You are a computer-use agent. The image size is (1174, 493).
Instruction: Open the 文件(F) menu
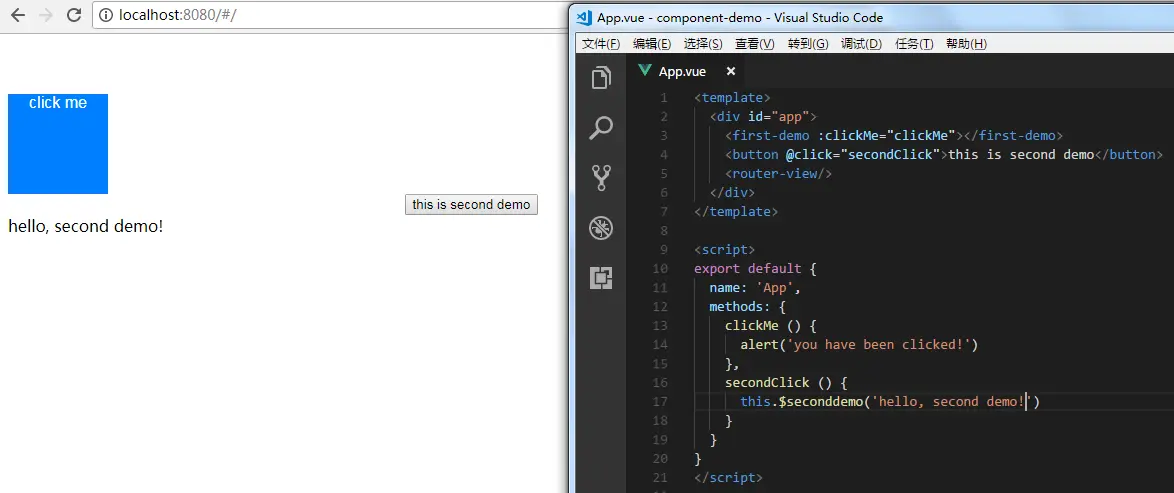[x=601, y=44]
